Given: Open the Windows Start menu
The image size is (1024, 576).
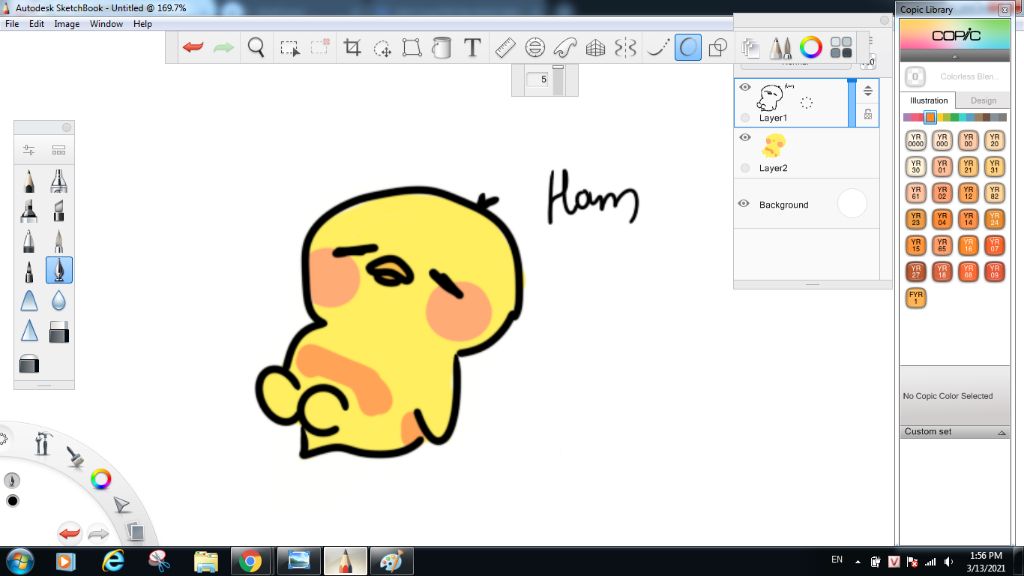Looking at the screenshot, I should 20,561.
